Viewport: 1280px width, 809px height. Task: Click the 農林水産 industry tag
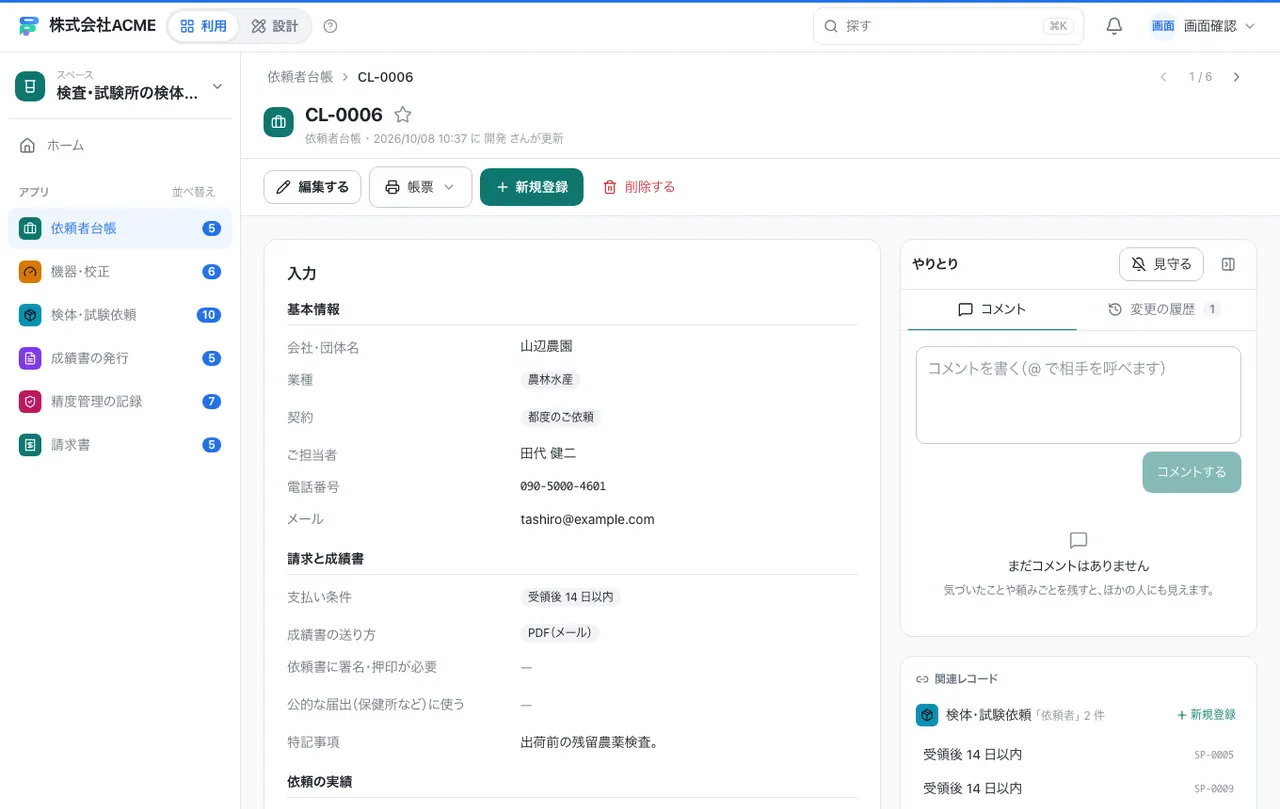click(x=550, y=380)
